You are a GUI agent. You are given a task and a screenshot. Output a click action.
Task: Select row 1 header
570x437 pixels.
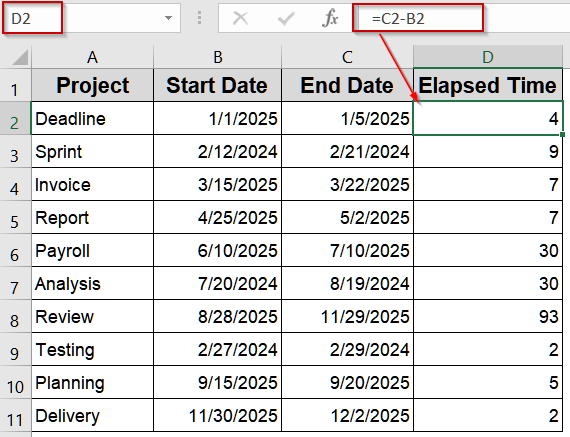click(15, 85)
